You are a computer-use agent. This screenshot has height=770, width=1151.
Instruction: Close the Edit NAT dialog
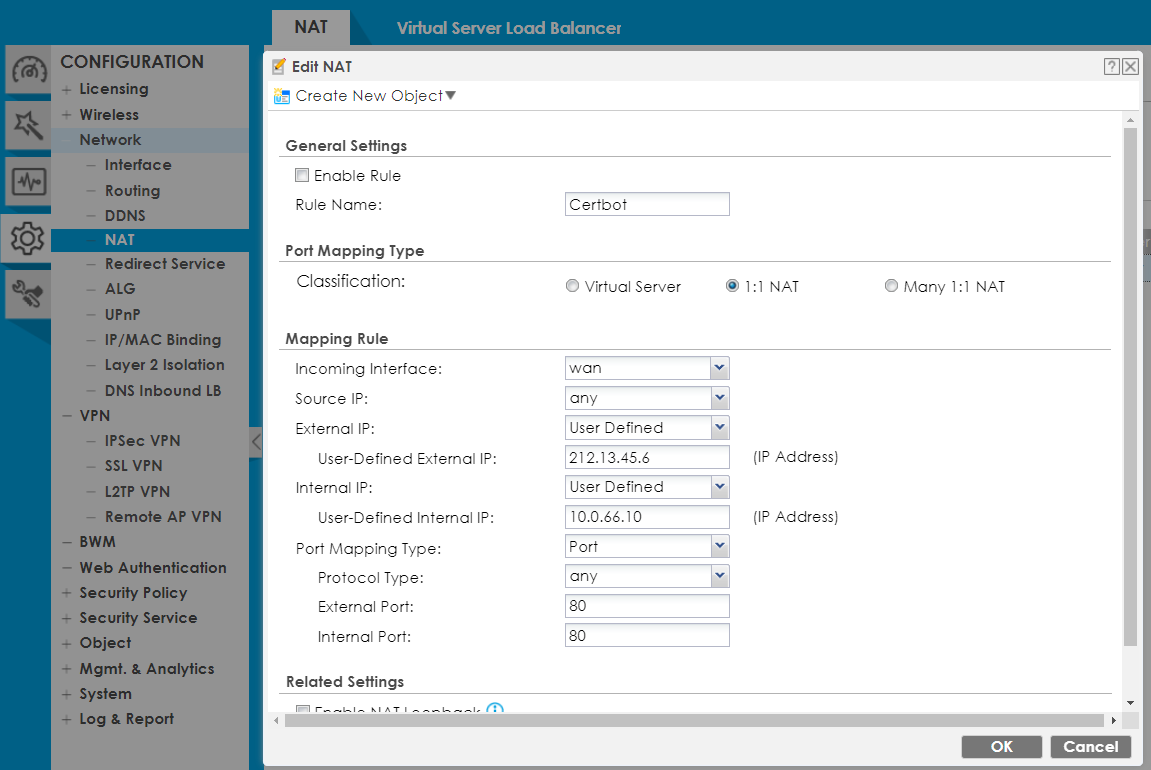point(1130,67)
